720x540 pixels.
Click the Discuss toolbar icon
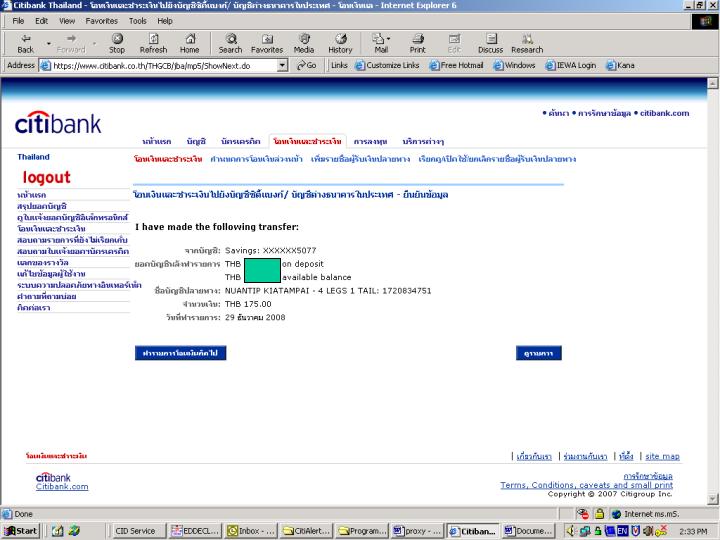click(490, 44)
